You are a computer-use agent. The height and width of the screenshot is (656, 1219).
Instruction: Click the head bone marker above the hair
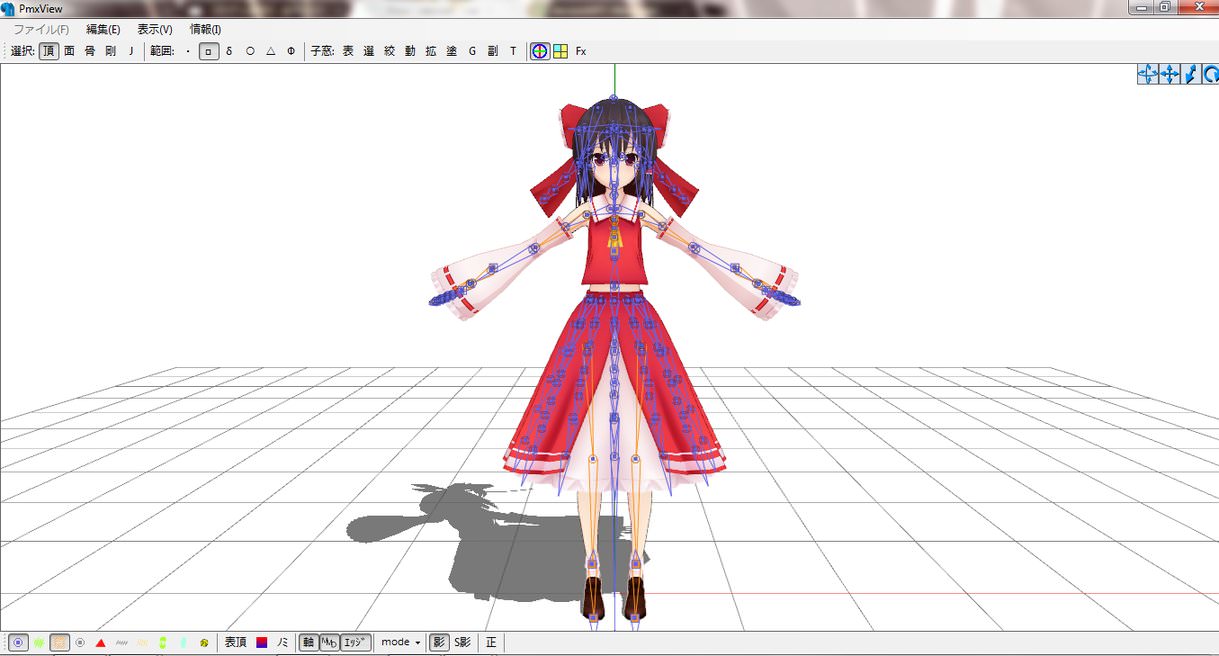(614, 98)
